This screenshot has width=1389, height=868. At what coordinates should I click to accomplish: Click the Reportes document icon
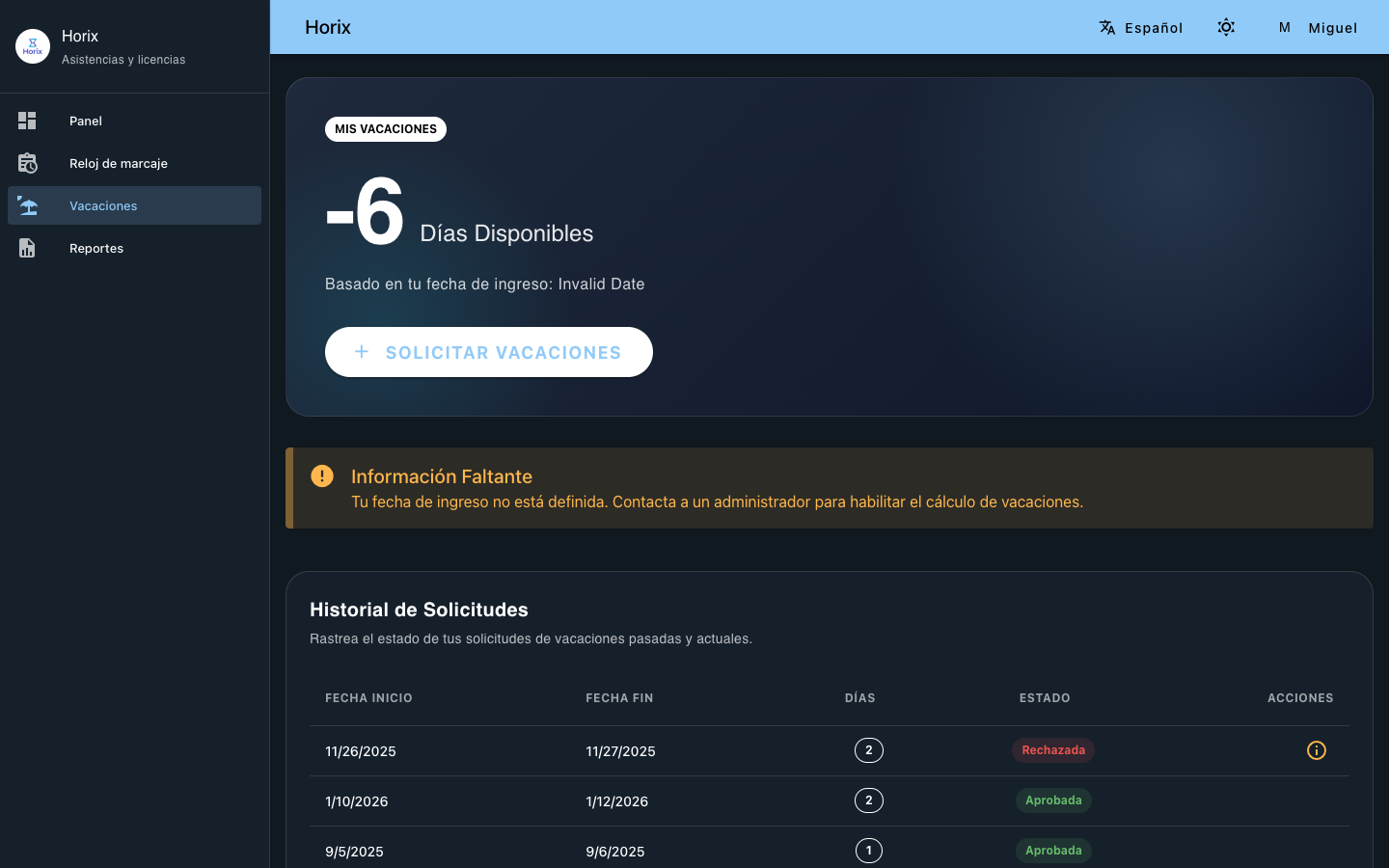tap(27, 248)
